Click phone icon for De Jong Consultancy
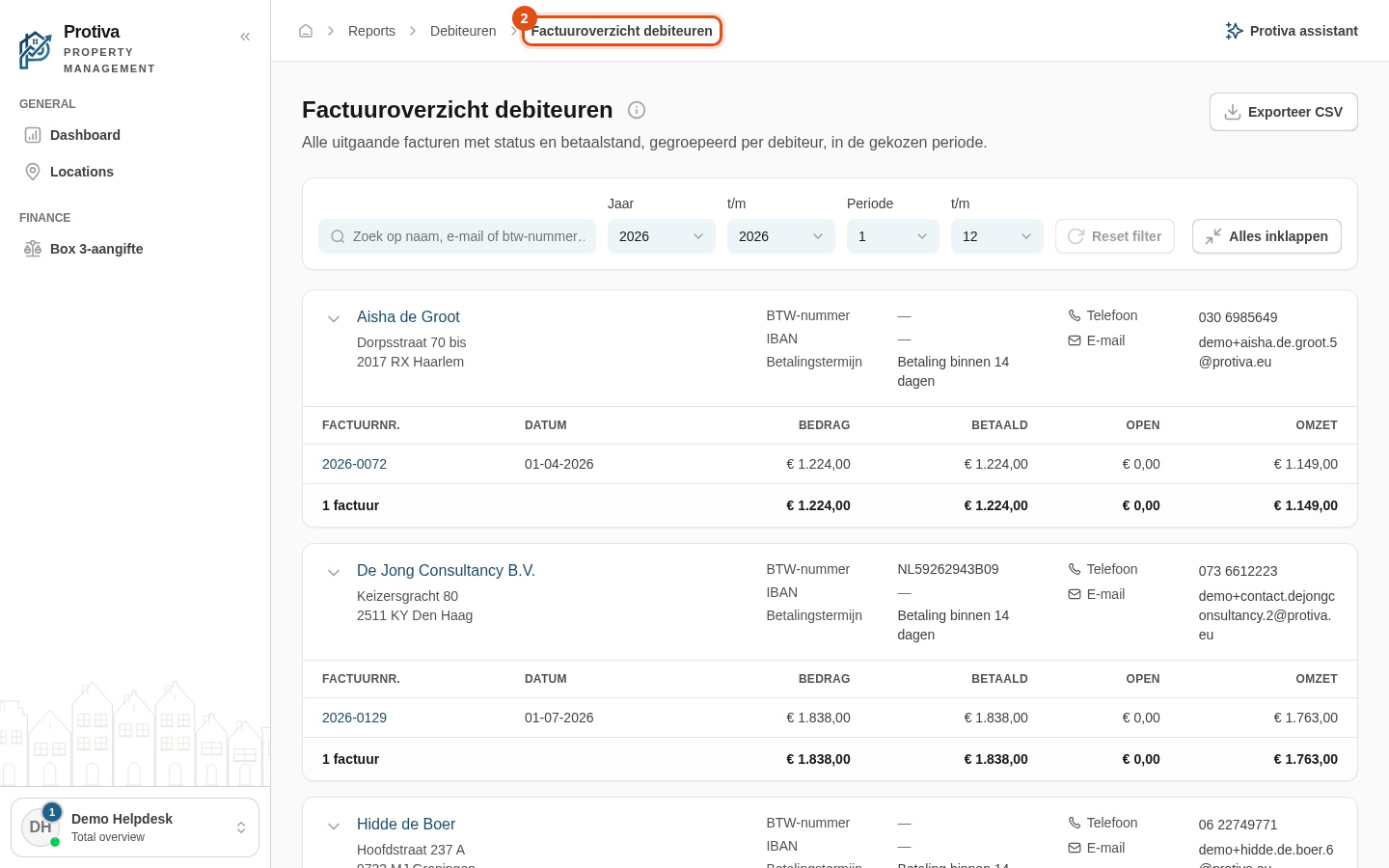1389x868 pixels. [1075, 569]
